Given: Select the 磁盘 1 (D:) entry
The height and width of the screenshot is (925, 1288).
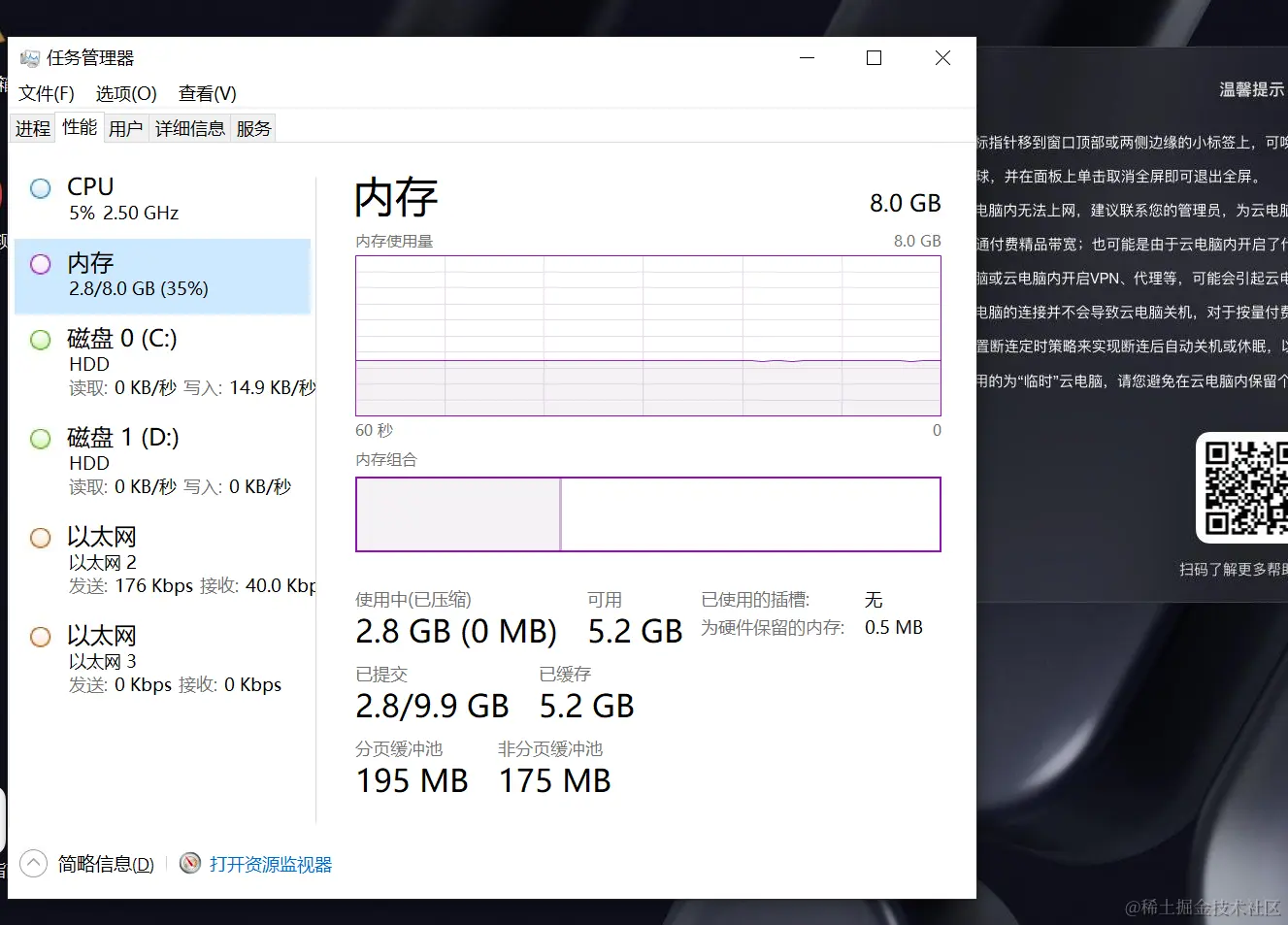Looking at the screenshot, I should pyautogui.click(x=163, y=461).
